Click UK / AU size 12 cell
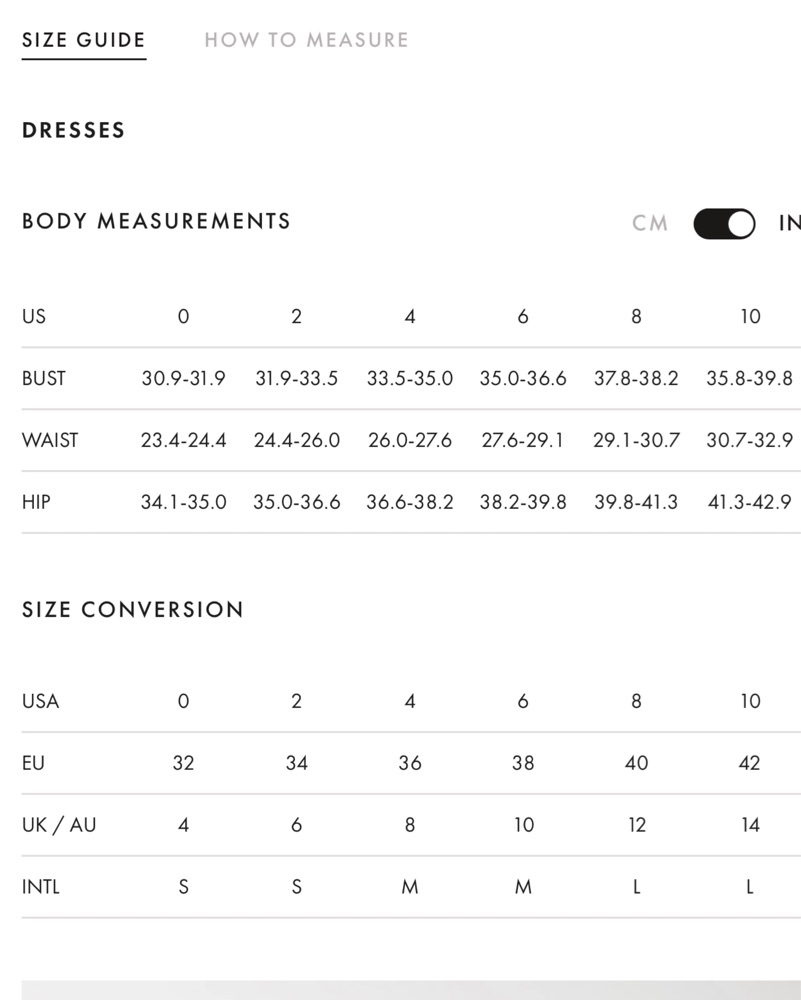 636,825
